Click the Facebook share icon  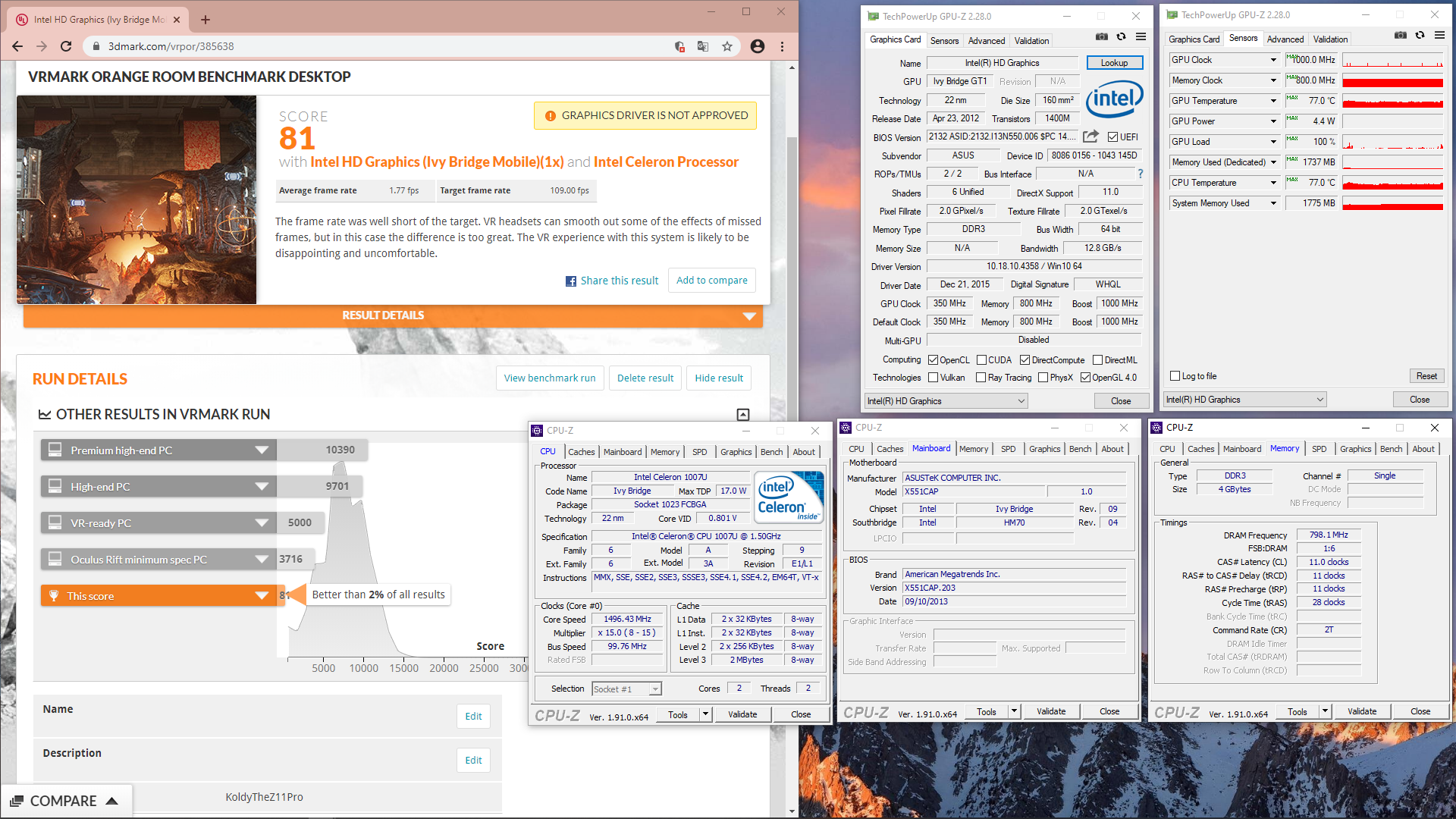point(571,281)
